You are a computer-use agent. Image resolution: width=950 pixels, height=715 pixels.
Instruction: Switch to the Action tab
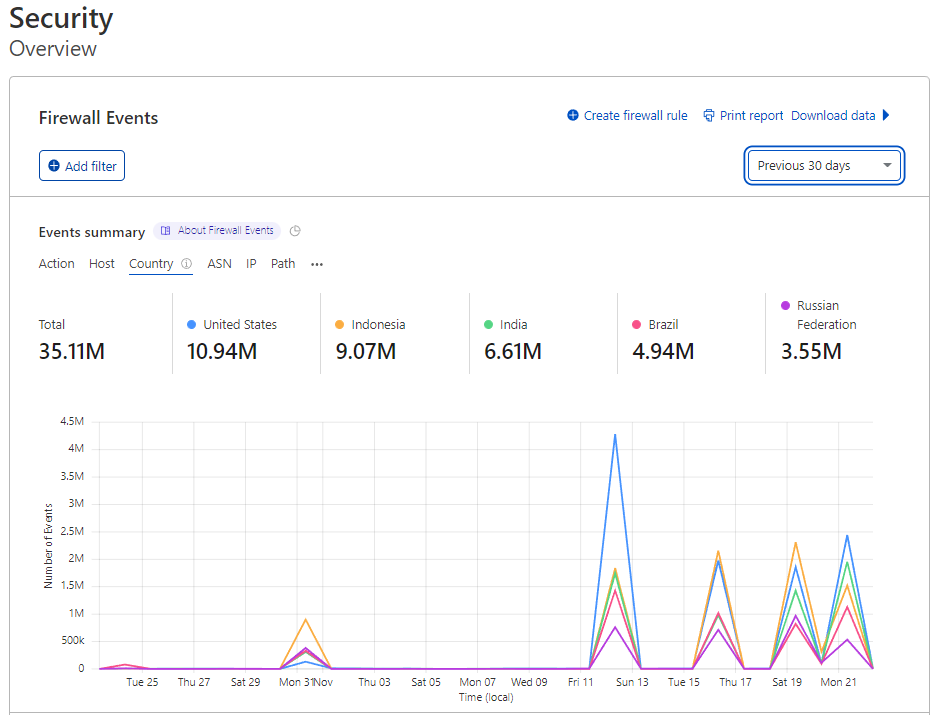pos(57,264)
